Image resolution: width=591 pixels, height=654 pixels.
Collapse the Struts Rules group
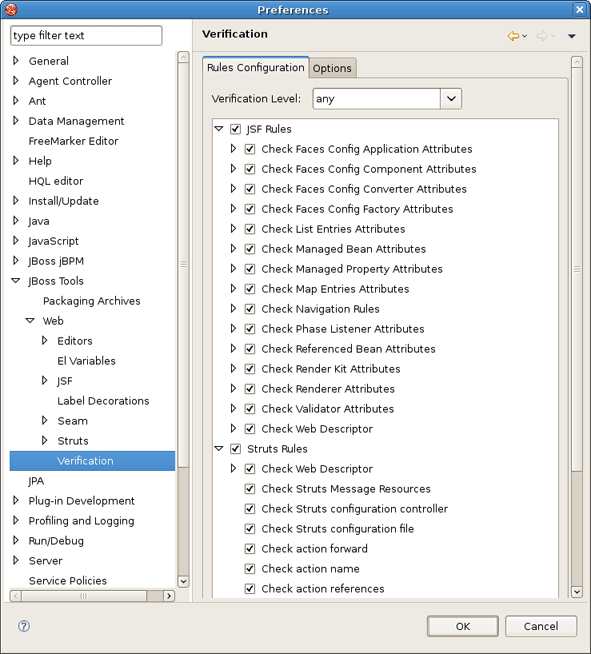point(219,448)
